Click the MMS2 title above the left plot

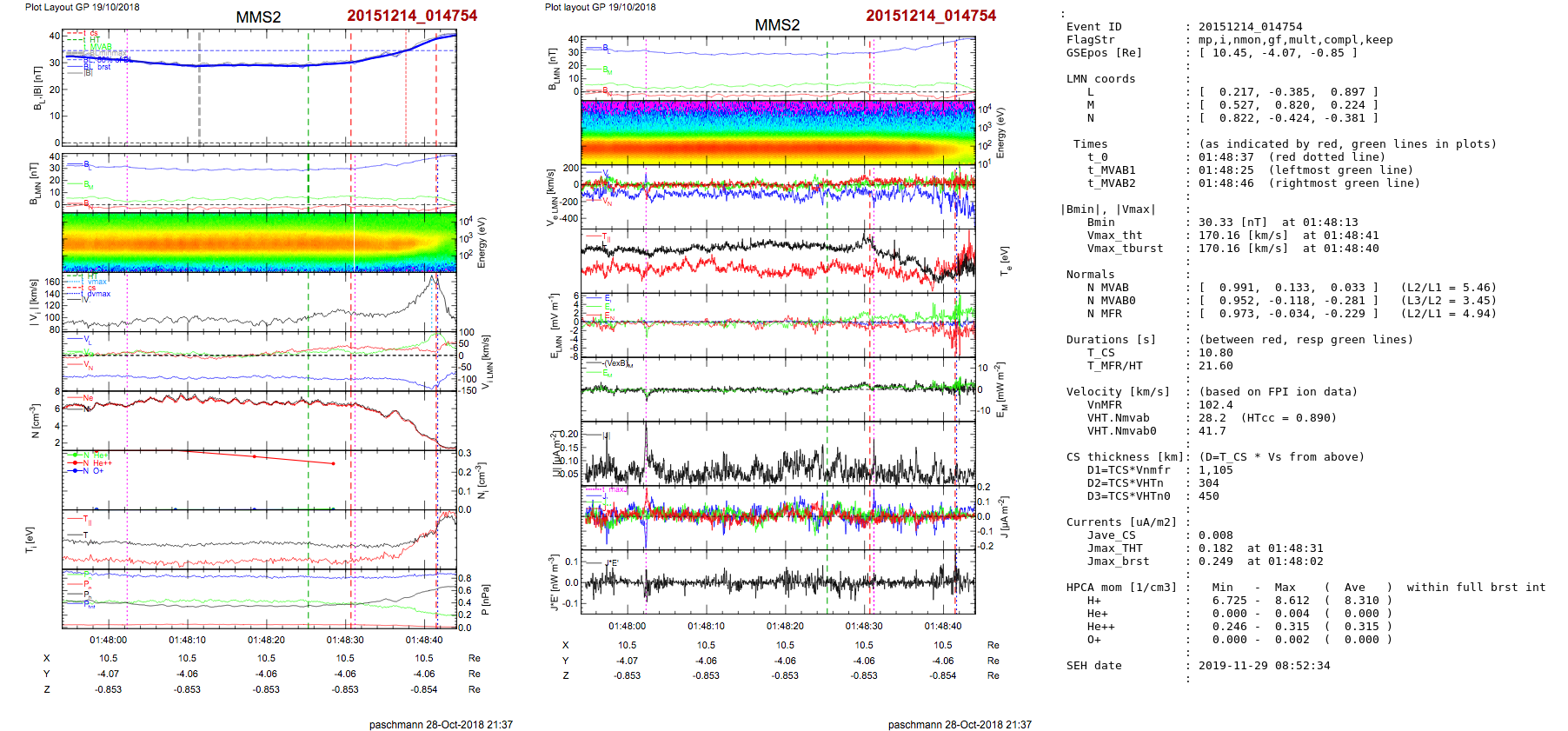tap(258, 17)
